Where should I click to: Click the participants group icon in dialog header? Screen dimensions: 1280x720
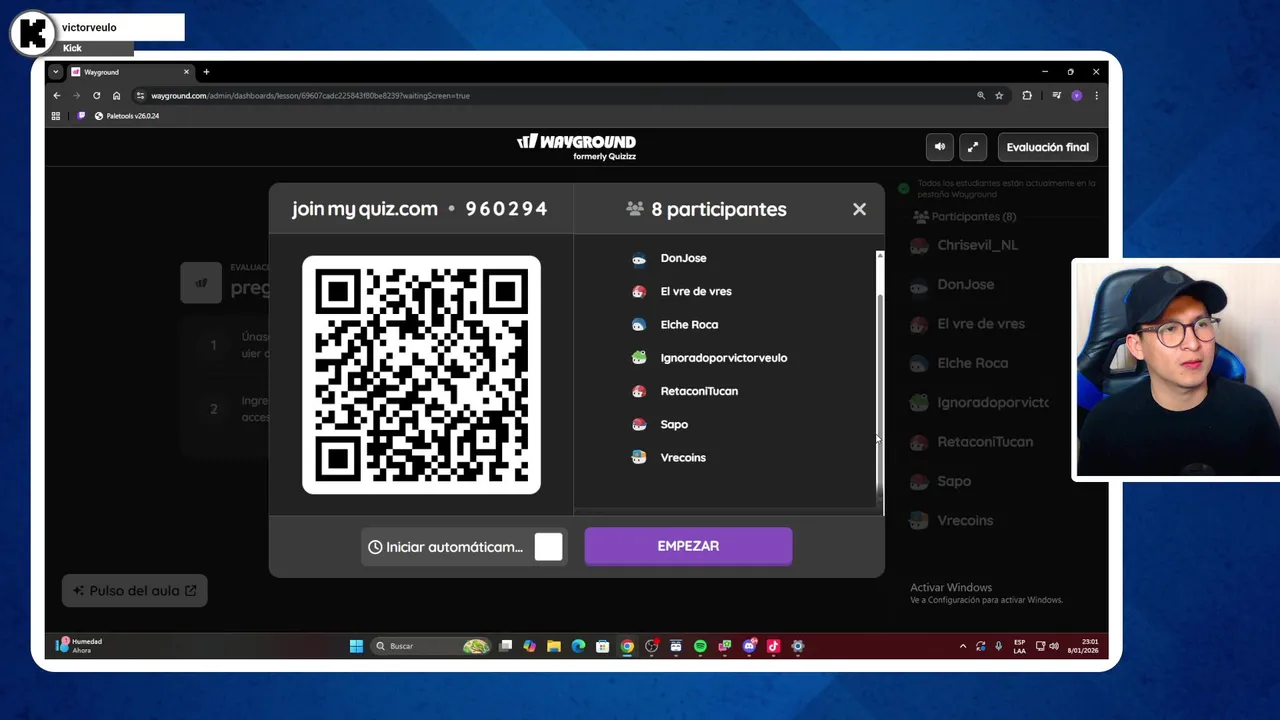(x=635, y=209)
